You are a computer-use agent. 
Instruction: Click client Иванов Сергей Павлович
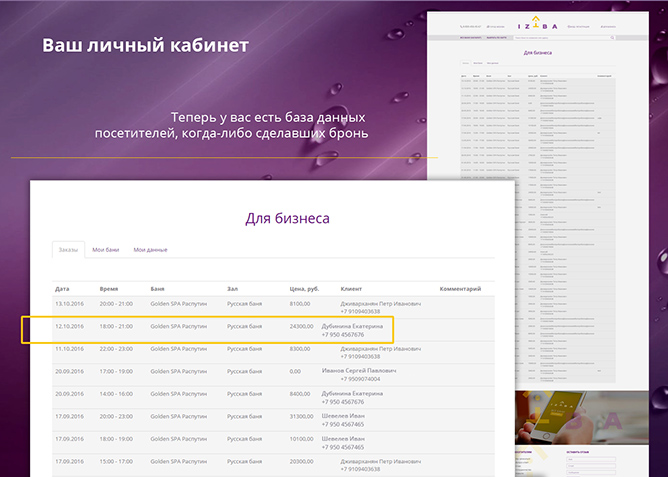(359, 371)
